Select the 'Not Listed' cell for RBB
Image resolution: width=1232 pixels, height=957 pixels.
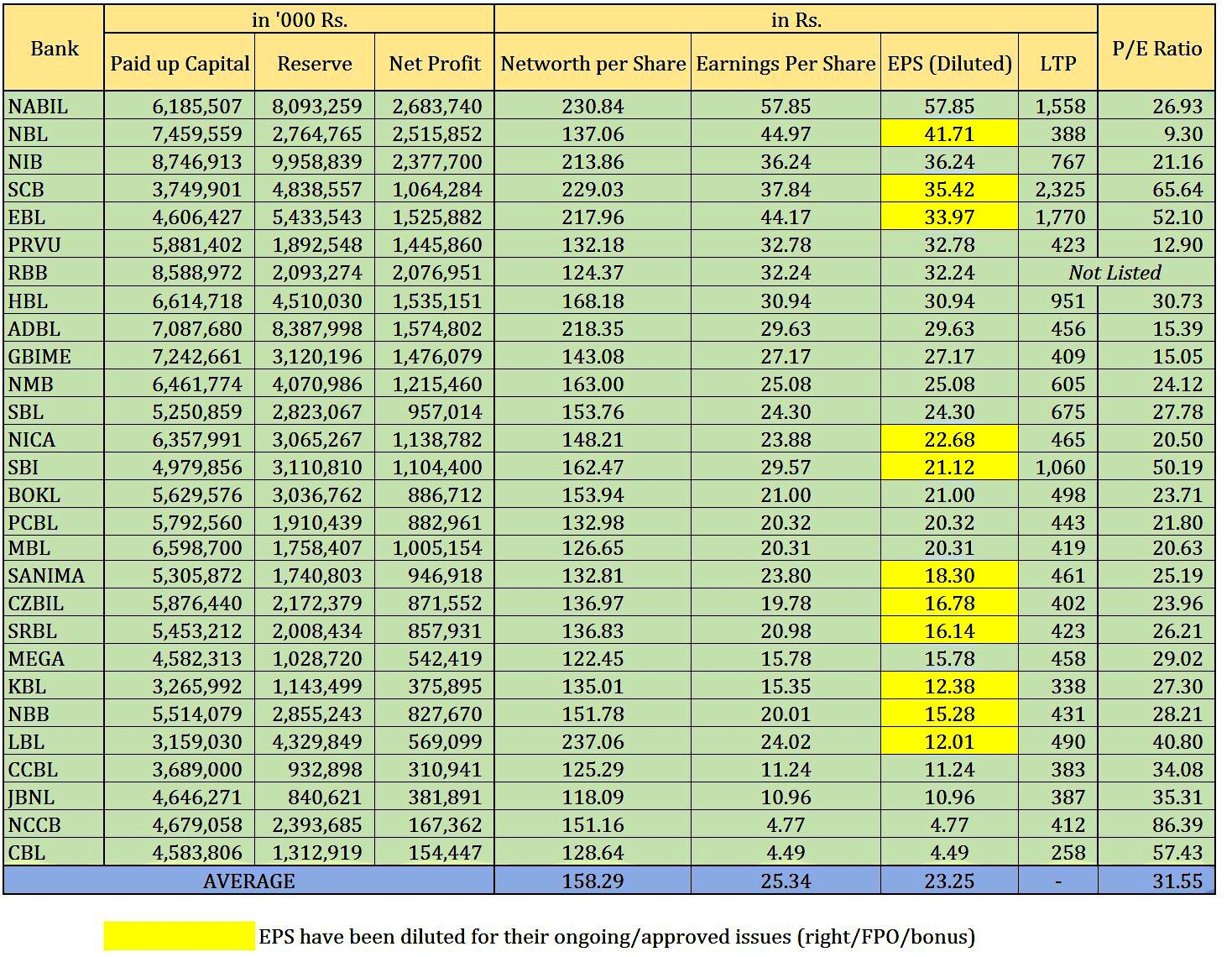(x=1116, y=272)
